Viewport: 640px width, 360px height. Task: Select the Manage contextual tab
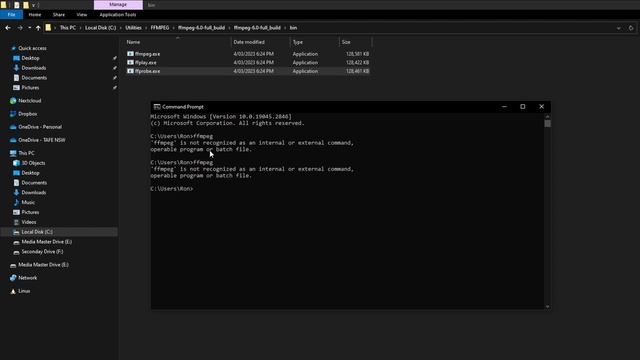pyautogui.click(x=118, y=4)
